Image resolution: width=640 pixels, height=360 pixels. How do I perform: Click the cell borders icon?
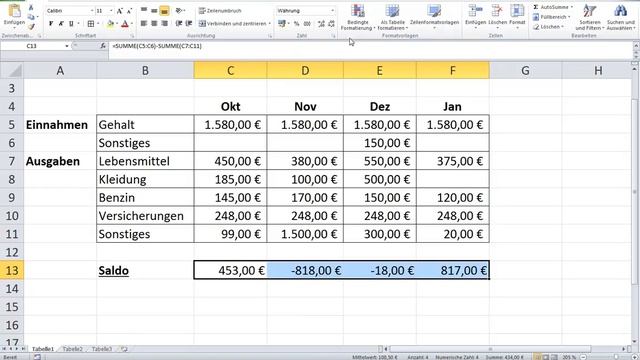coord(91,24)
